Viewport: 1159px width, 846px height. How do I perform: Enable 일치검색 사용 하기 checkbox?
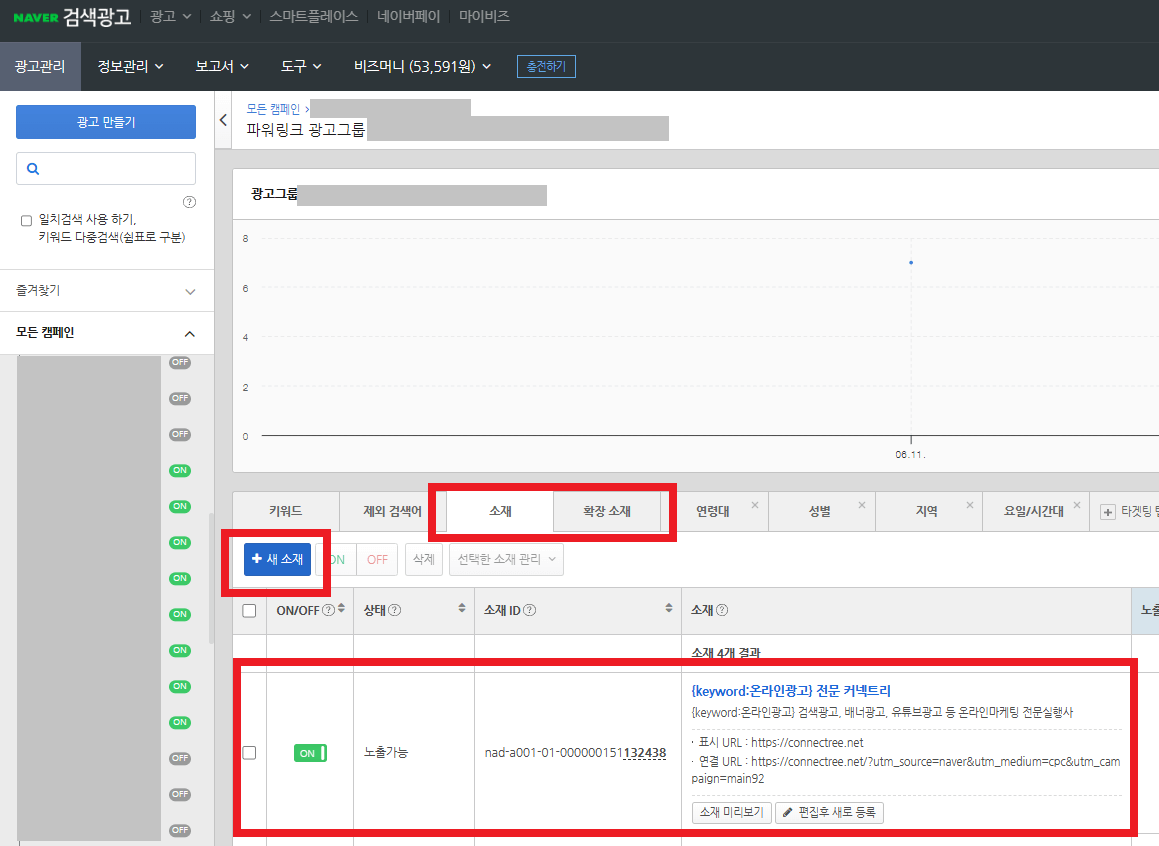(x=27, y=220)
